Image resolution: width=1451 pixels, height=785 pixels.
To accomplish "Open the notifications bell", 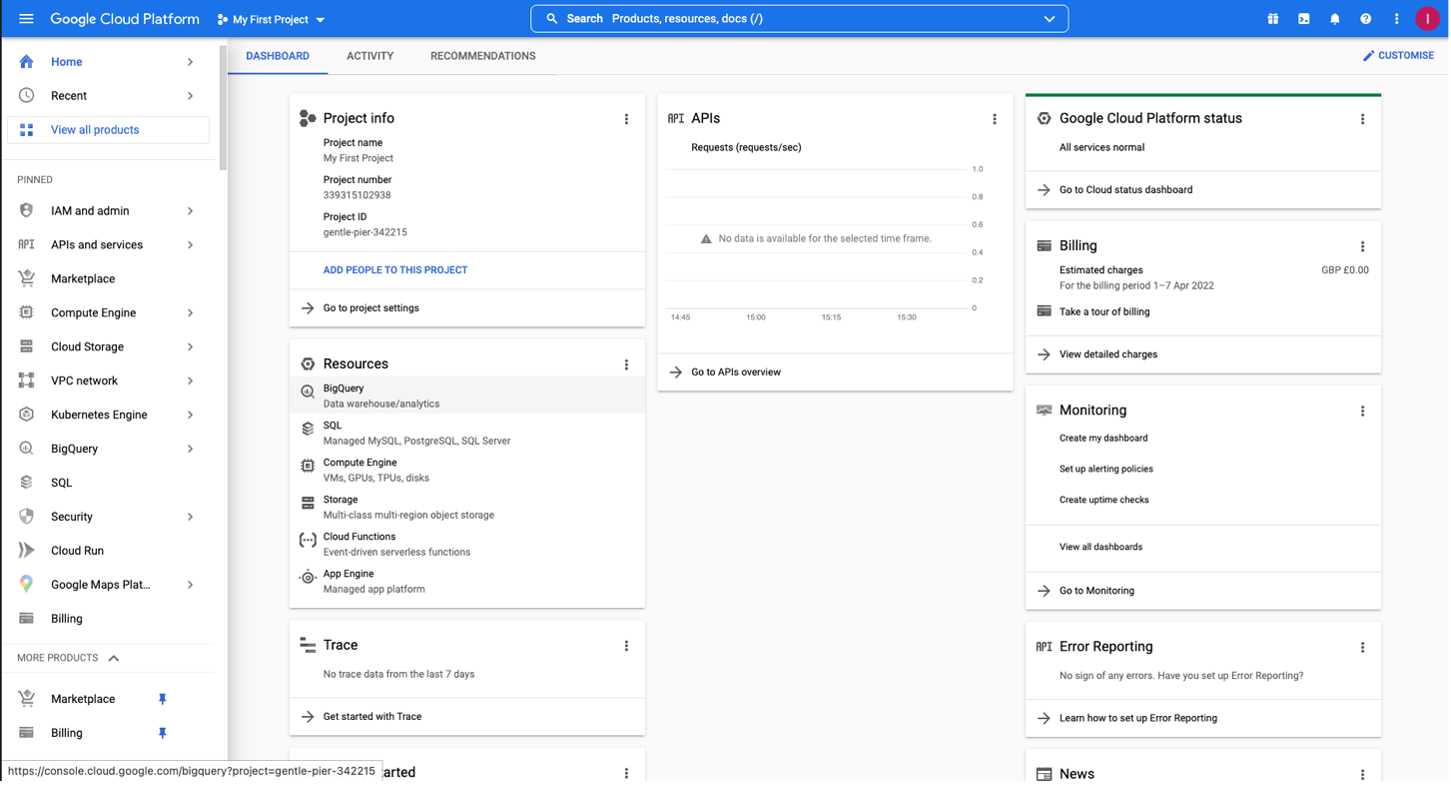I will point(1335,19).
